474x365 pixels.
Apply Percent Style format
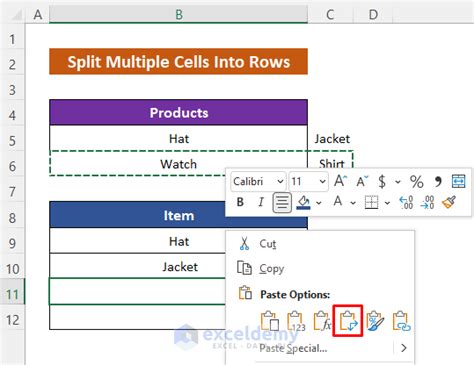[x=417, y=182]
